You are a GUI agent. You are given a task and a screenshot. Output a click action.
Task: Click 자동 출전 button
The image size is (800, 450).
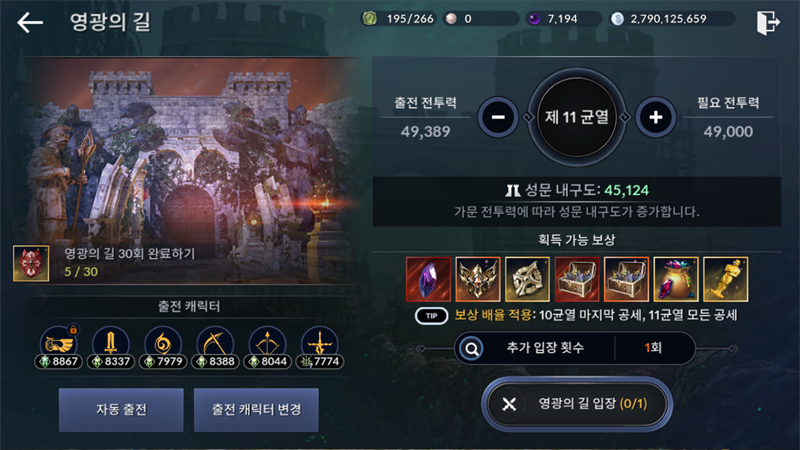click(121, 410)
